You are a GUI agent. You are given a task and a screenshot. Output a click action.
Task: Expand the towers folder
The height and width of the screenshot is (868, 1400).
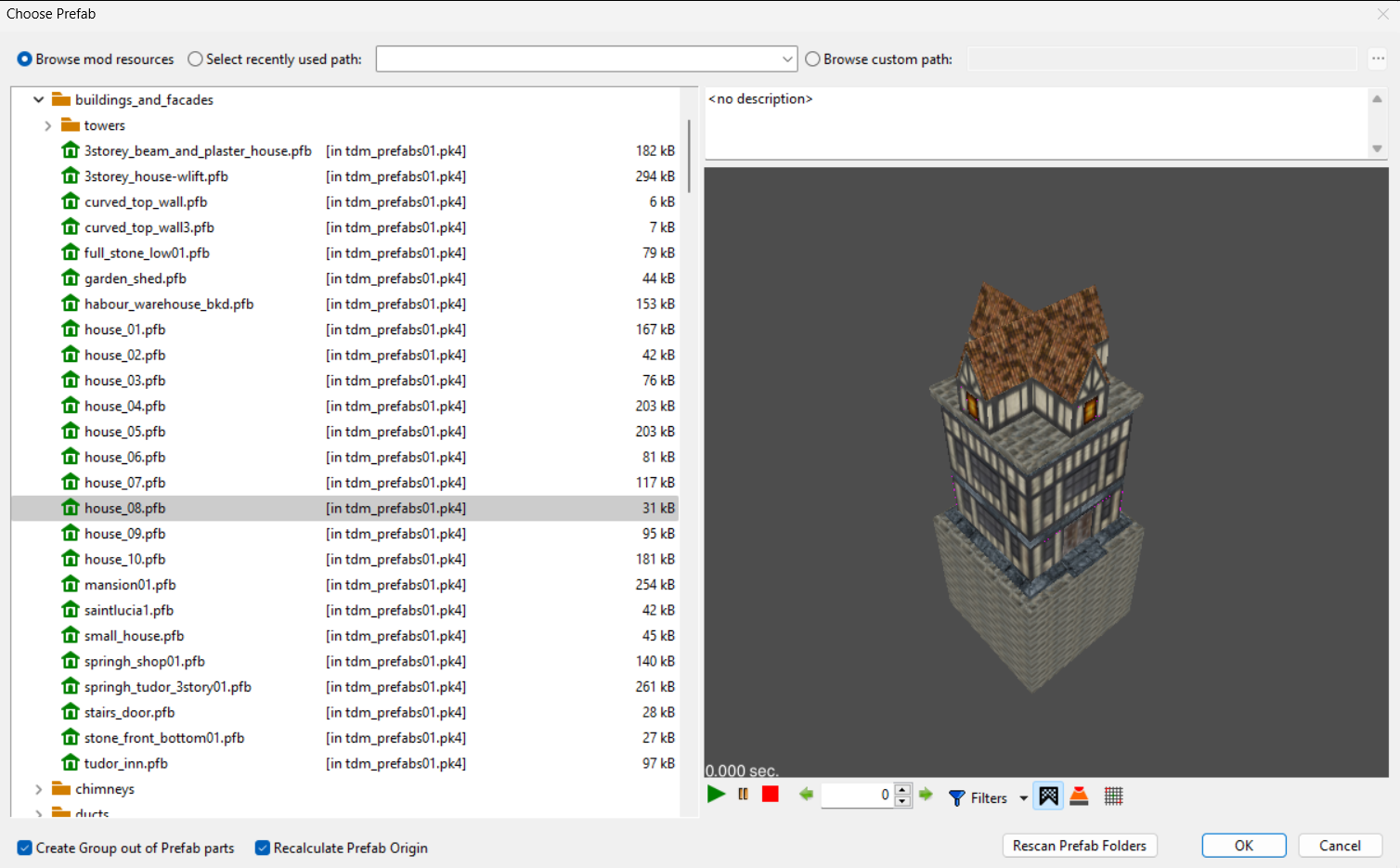coord(47,126)
